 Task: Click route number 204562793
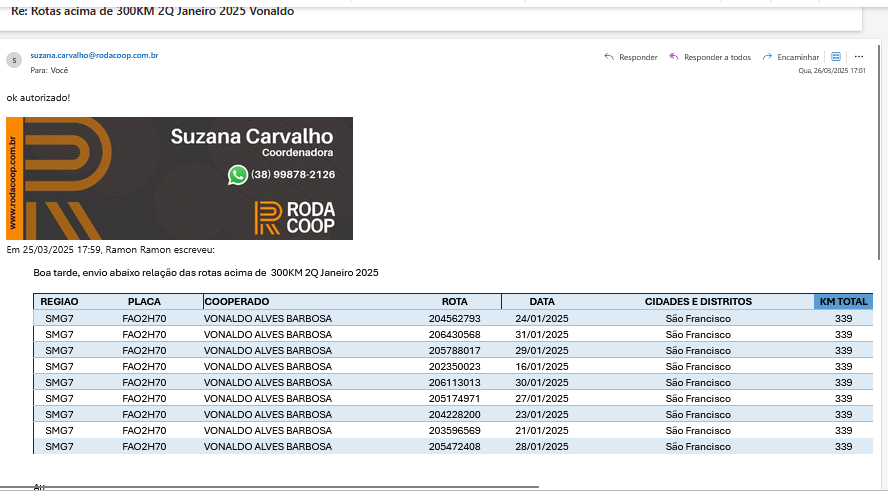click(455, 318)
